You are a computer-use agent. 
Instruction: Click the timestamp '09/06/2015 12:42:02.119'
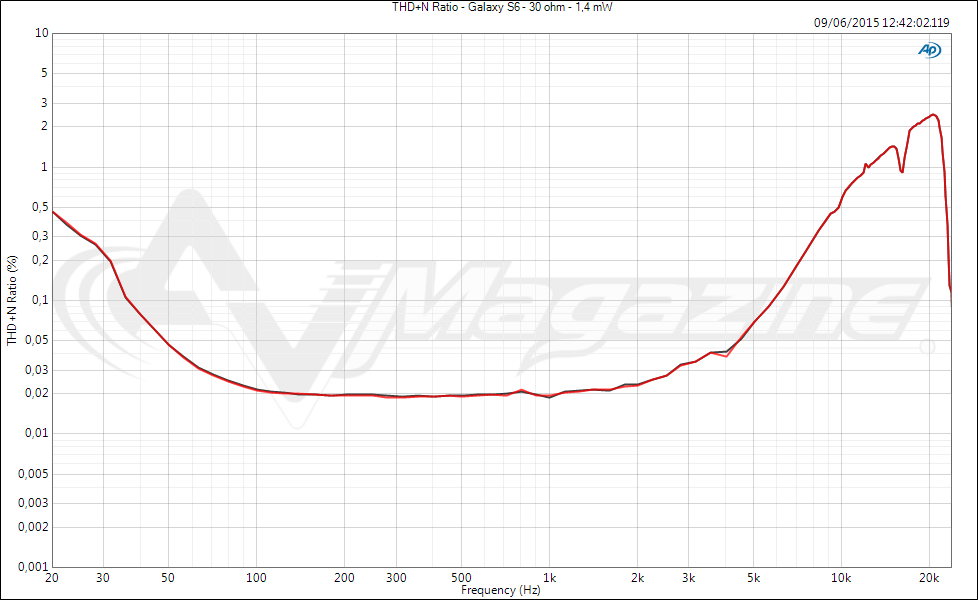(881, 23)
